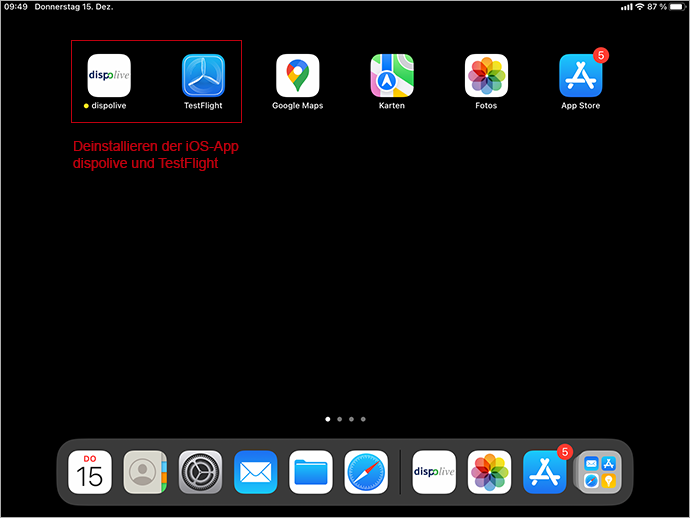Image resolution: width=690 pixels, height=518 pixels.
Task: Tap the first page indicator dot
Action: click(327, 419)
